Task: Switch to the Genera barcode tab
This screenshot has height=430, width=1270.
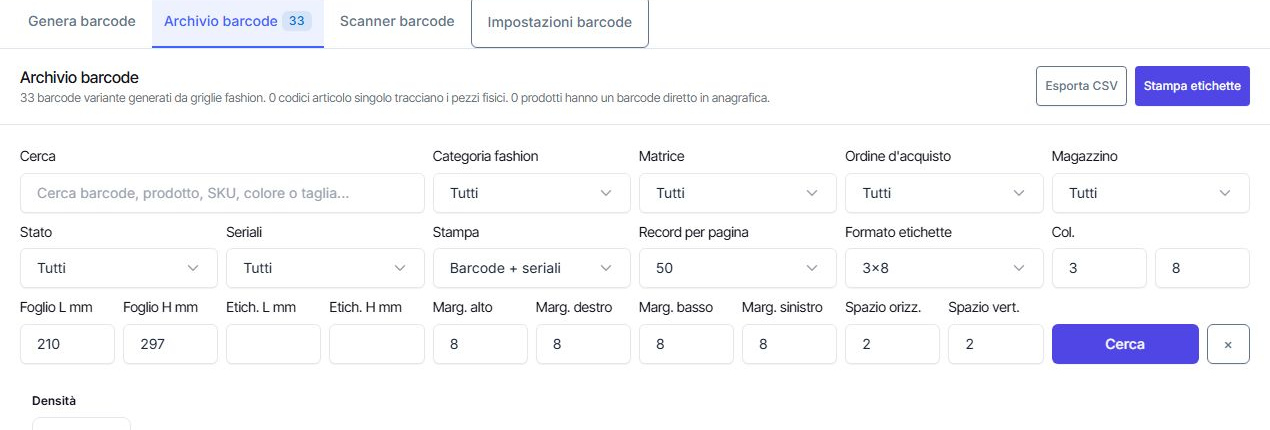Action: [x=81, y=21]
